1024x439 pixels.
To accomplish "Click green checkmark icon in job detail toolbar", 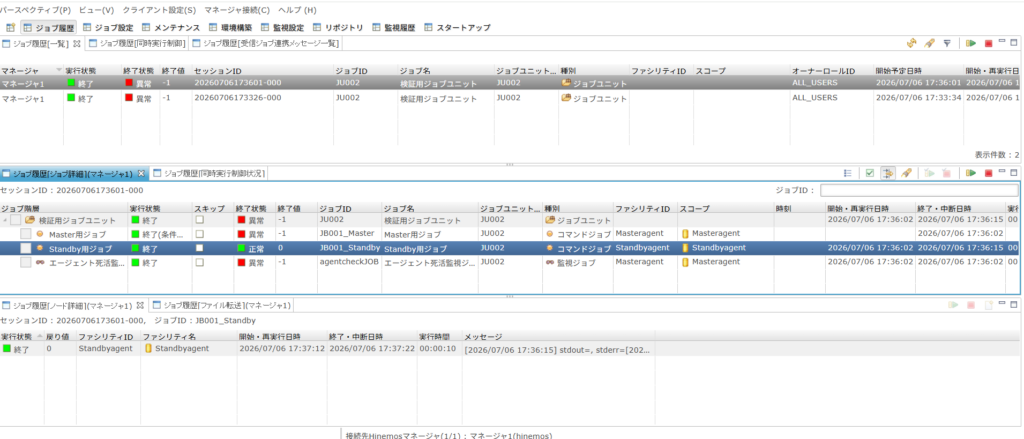I will coord(870,174).
